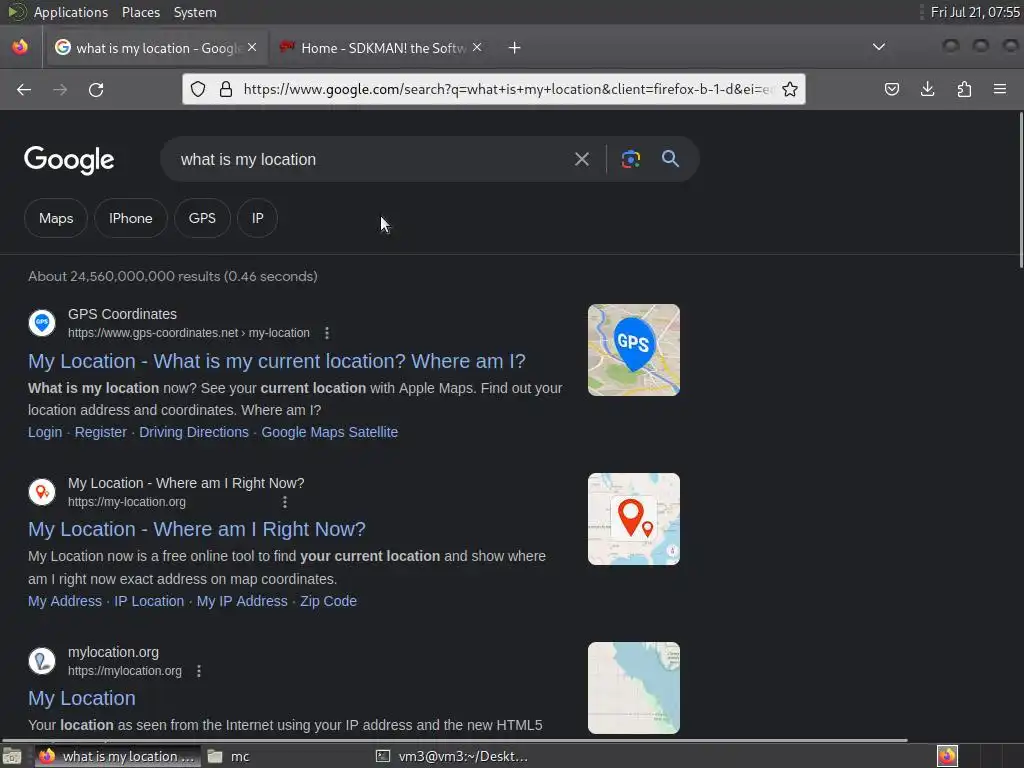Viewport: 1024px width, 768px height.
Task: Open the Register sitelink
Action: pos(101,432)
